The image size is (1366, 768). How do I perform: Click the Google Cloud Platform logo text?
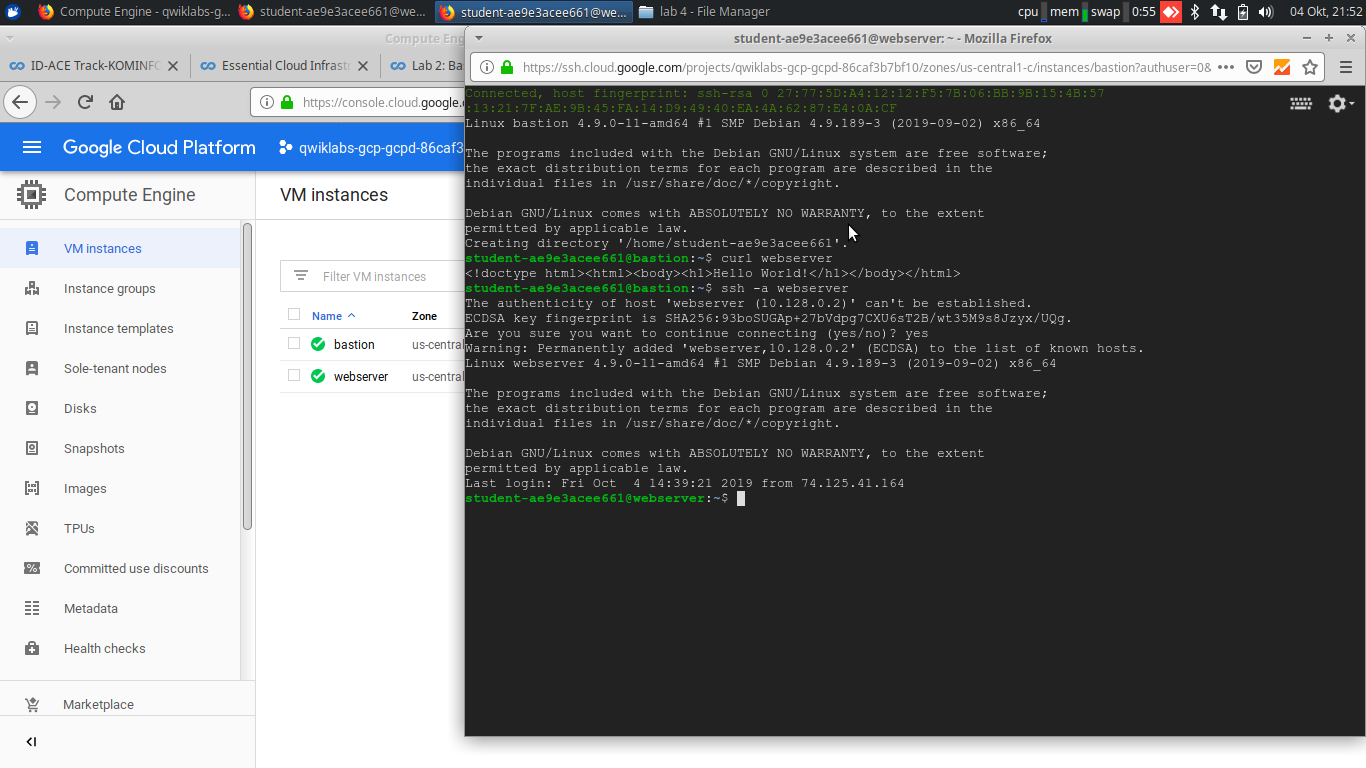tap(159, 147)
